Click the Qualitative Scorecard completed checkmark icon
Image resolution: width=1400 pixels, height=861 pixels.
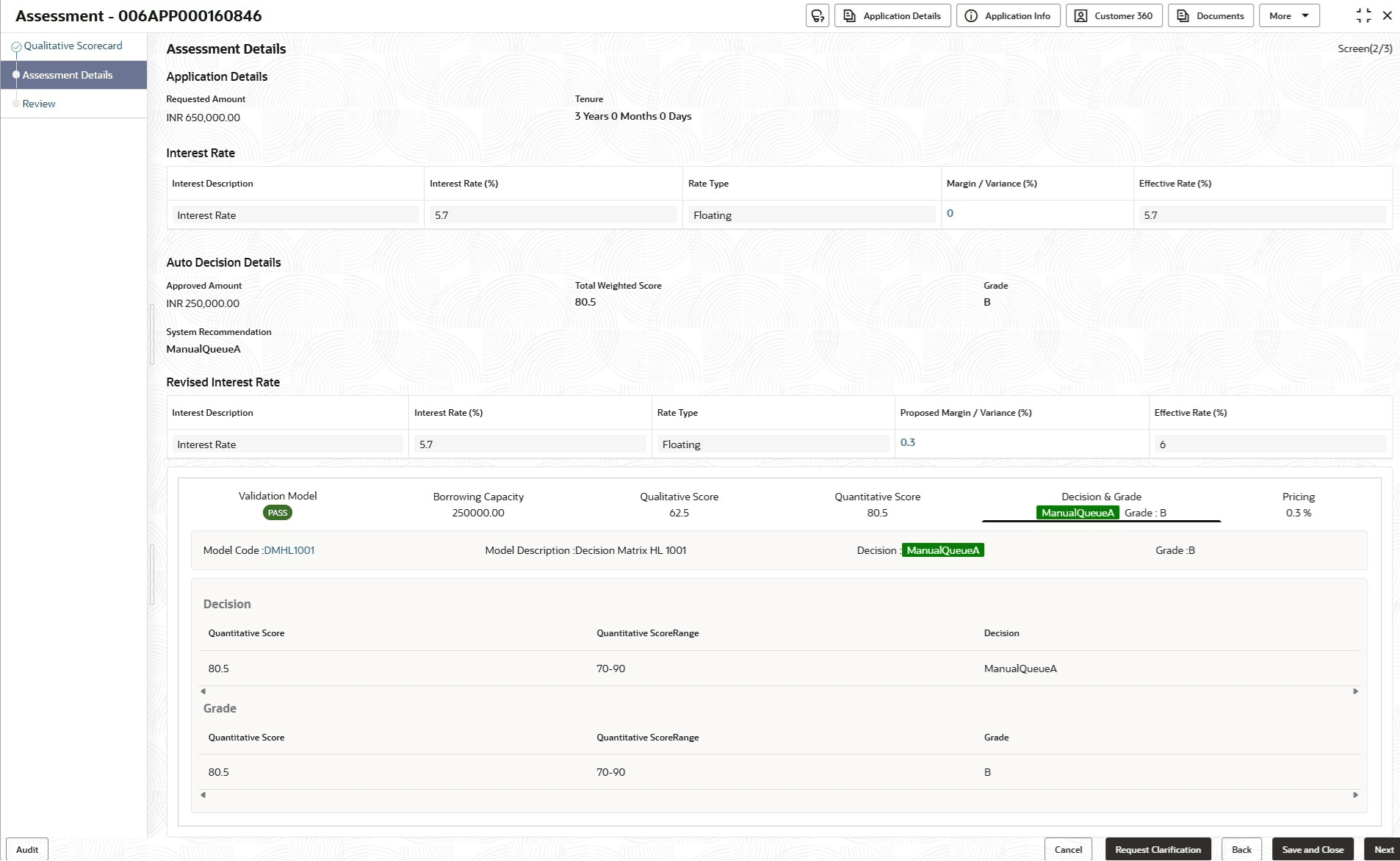pos(16,46)
